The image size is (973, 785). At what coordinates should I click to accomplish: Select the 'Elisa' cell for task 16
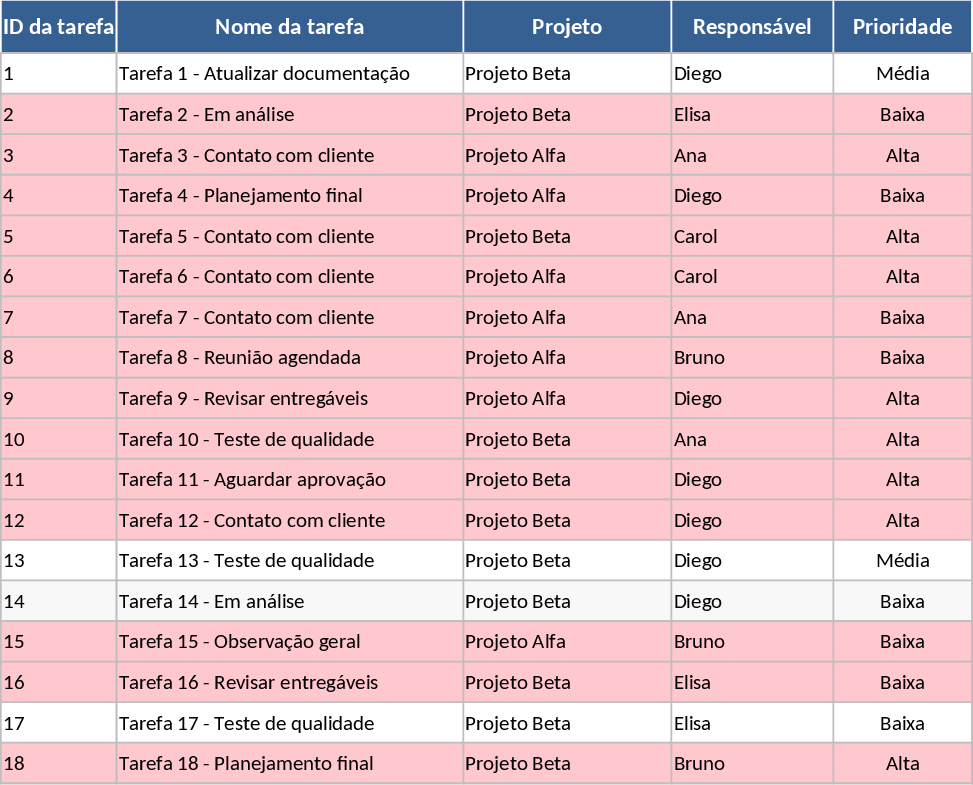752,683
